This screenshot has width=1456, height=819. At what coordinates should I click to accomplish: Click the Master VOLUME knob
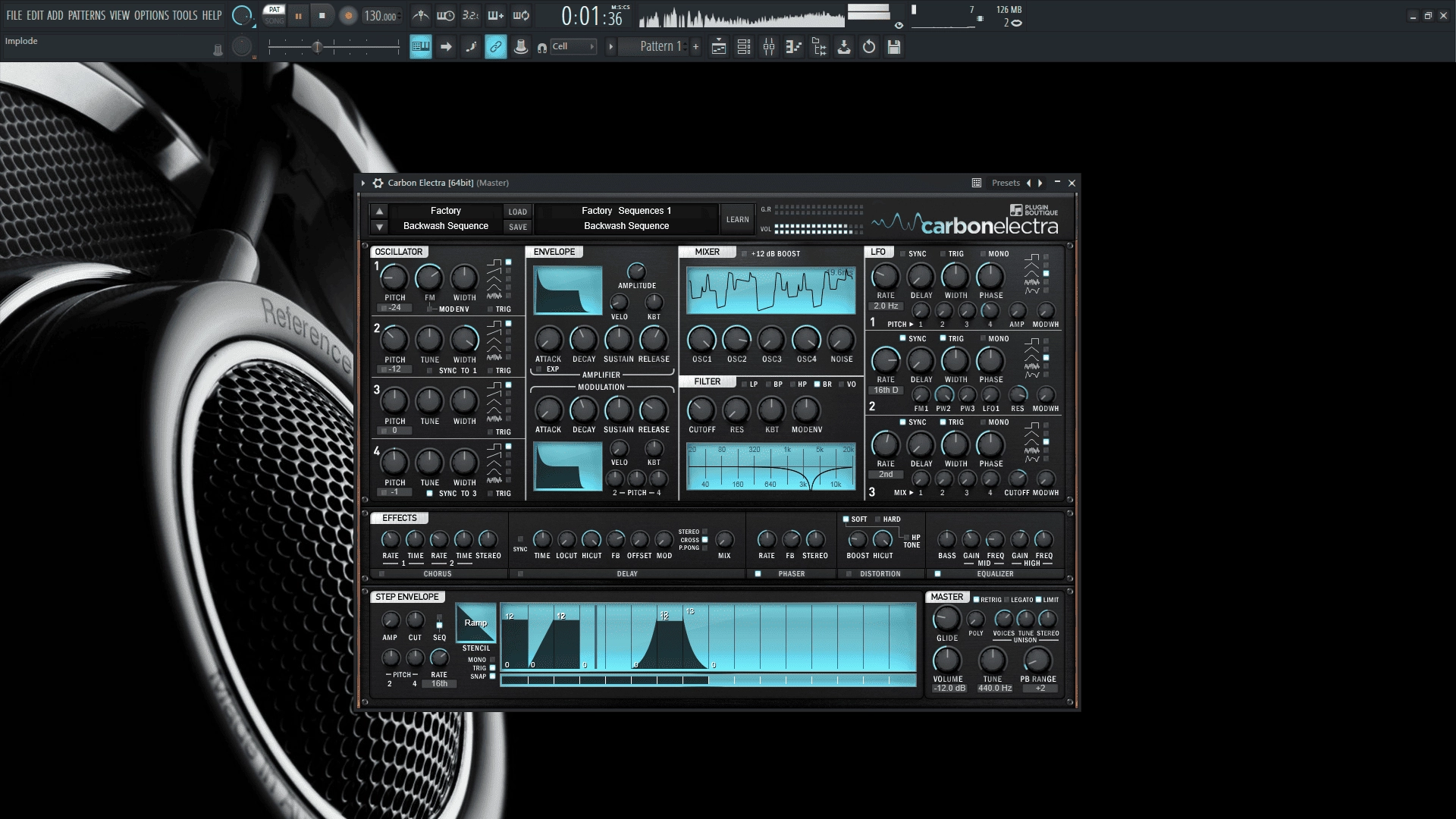[947, 660]
